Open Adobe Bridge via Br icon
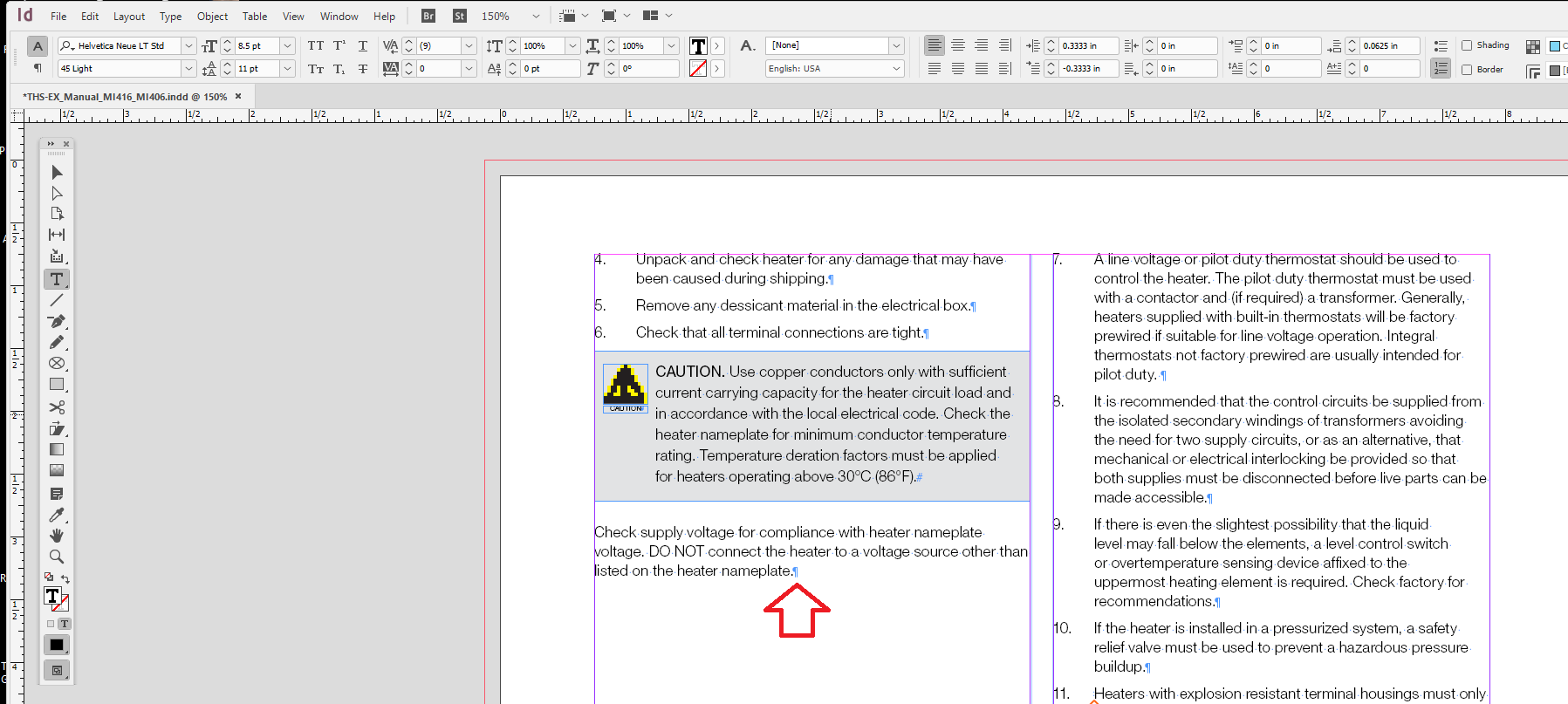This screenshot has height=704, width=1568. pyautogui.click(x=428, y=16)
